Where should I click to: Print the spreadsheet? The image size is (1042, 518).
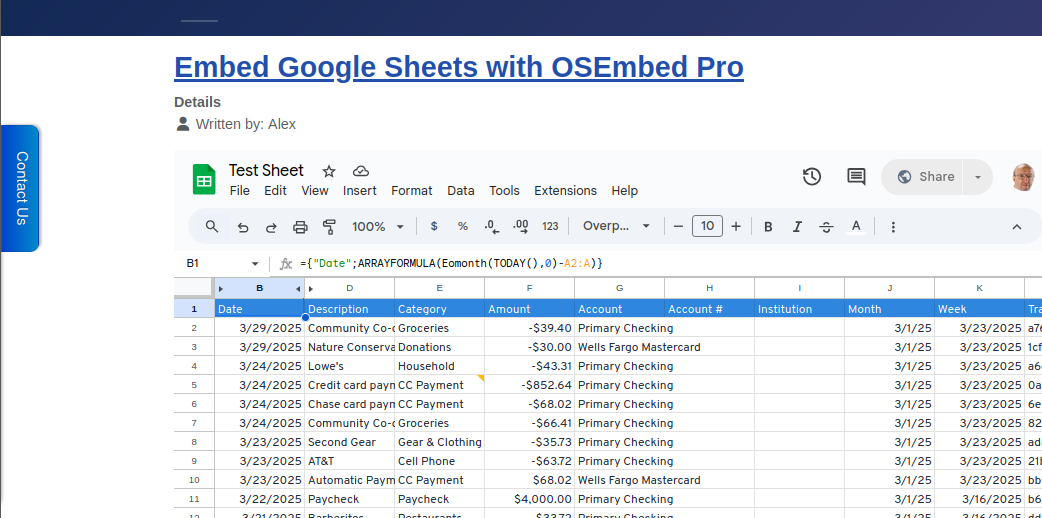(300, 227)
